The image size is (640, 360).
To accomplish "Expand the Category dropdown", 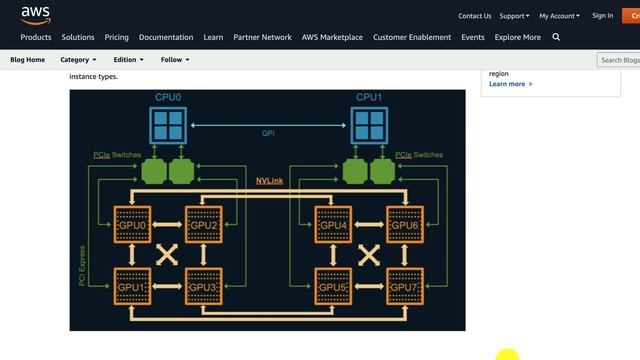I will point(78,60).
